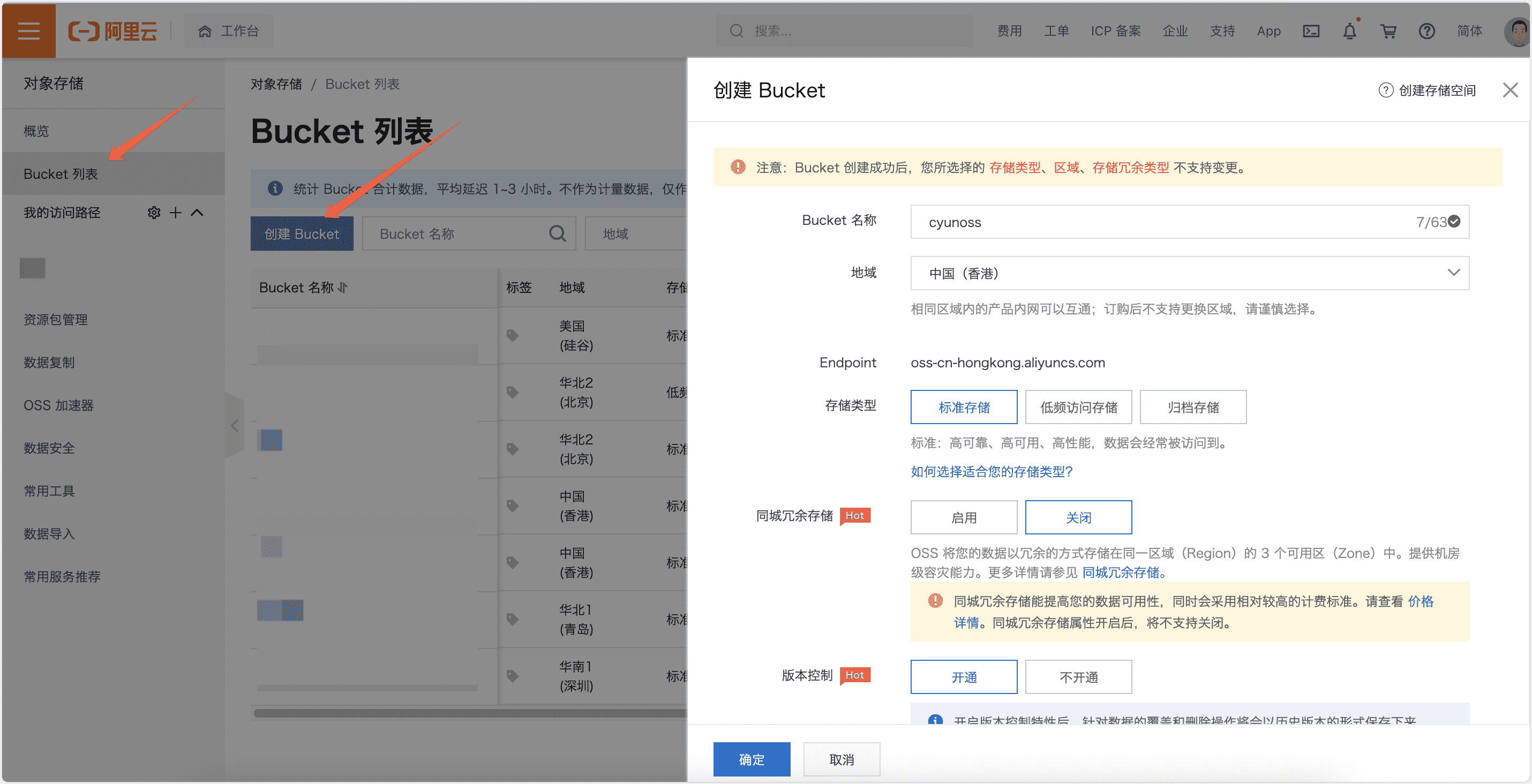The height and width of the screenshot is (784, 1532).
Task: Open the 费用 menu
Action: pos(1009,31)
